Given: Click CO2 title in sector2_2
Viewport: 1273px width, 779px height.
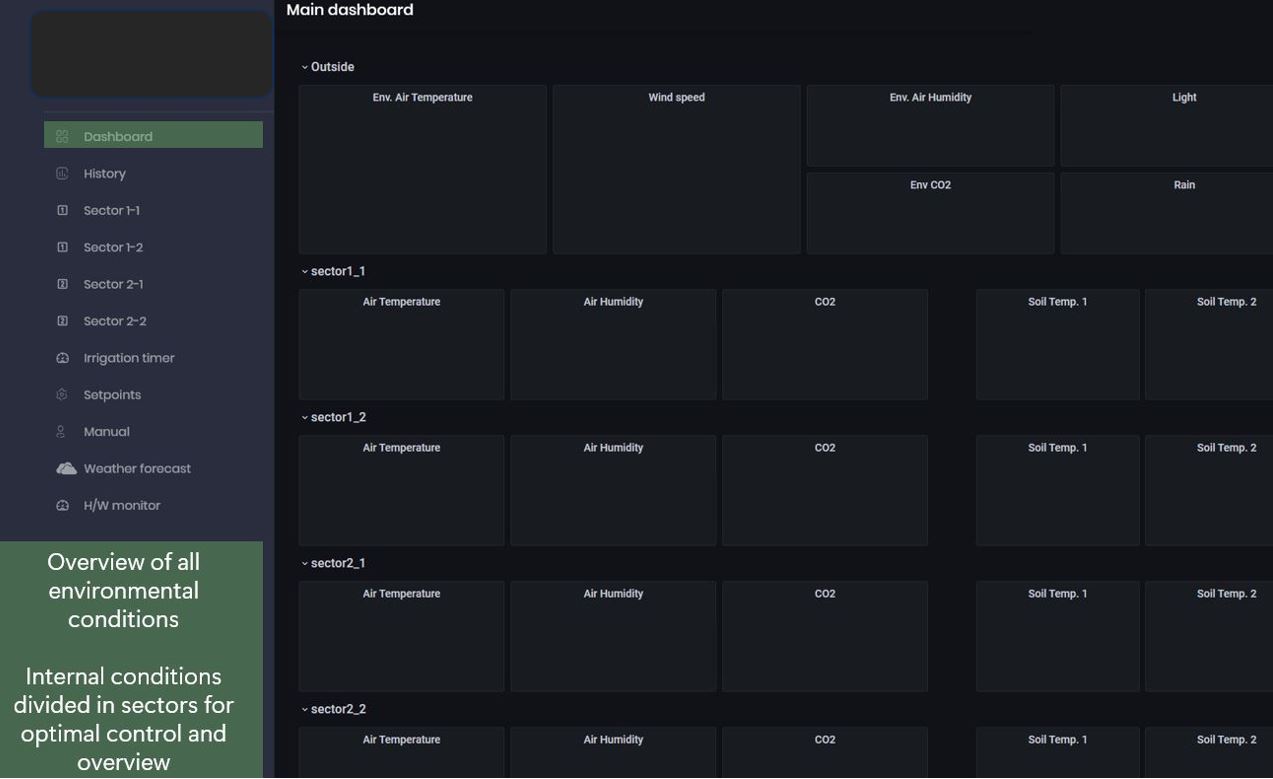Looking at the screenshot, I should coord(825,740).
